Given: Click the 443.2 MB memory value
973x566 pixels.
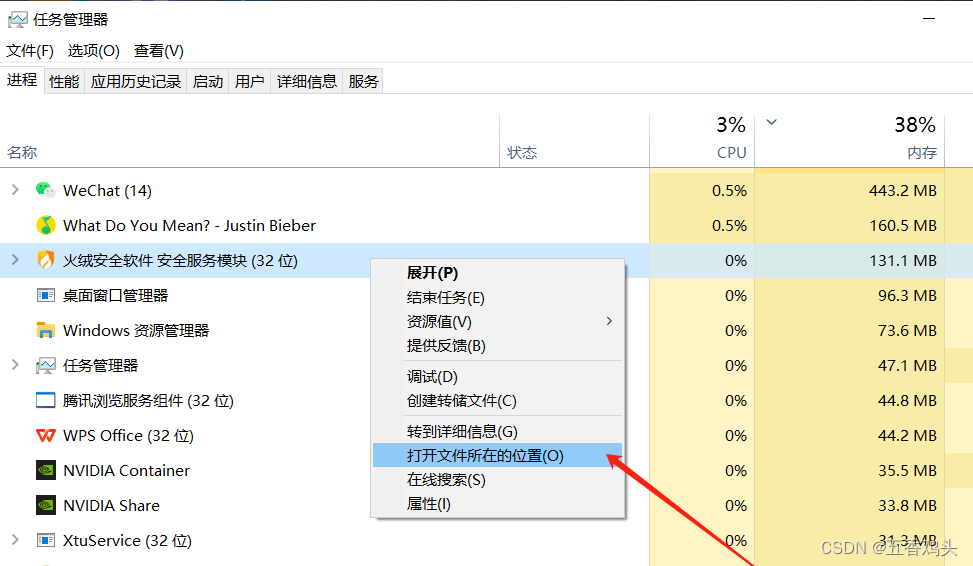Looking at the screenshot, I should click(x=903, y=191).
